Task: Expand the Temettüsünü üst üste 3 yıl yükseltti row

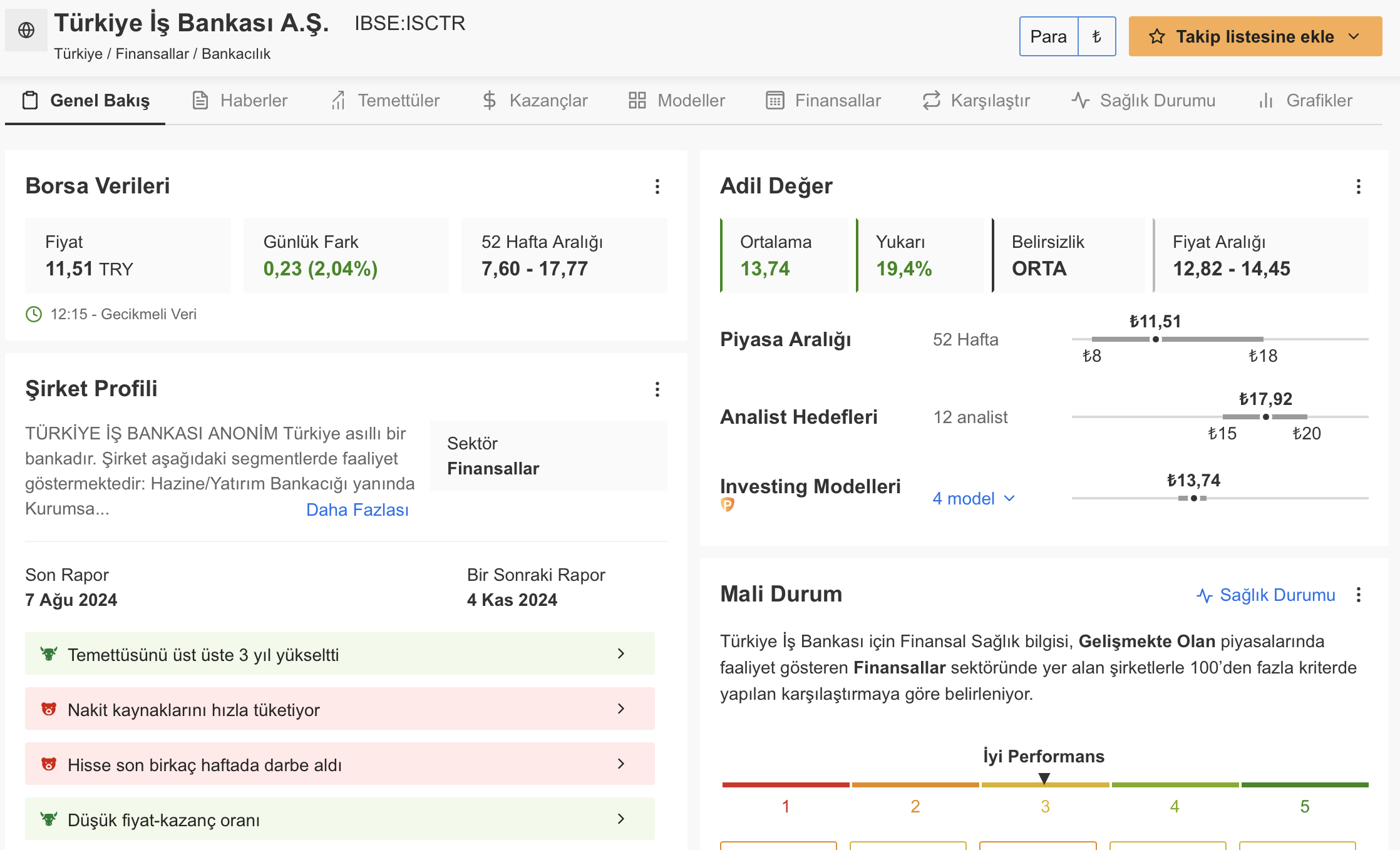Action: coord(340,653)
